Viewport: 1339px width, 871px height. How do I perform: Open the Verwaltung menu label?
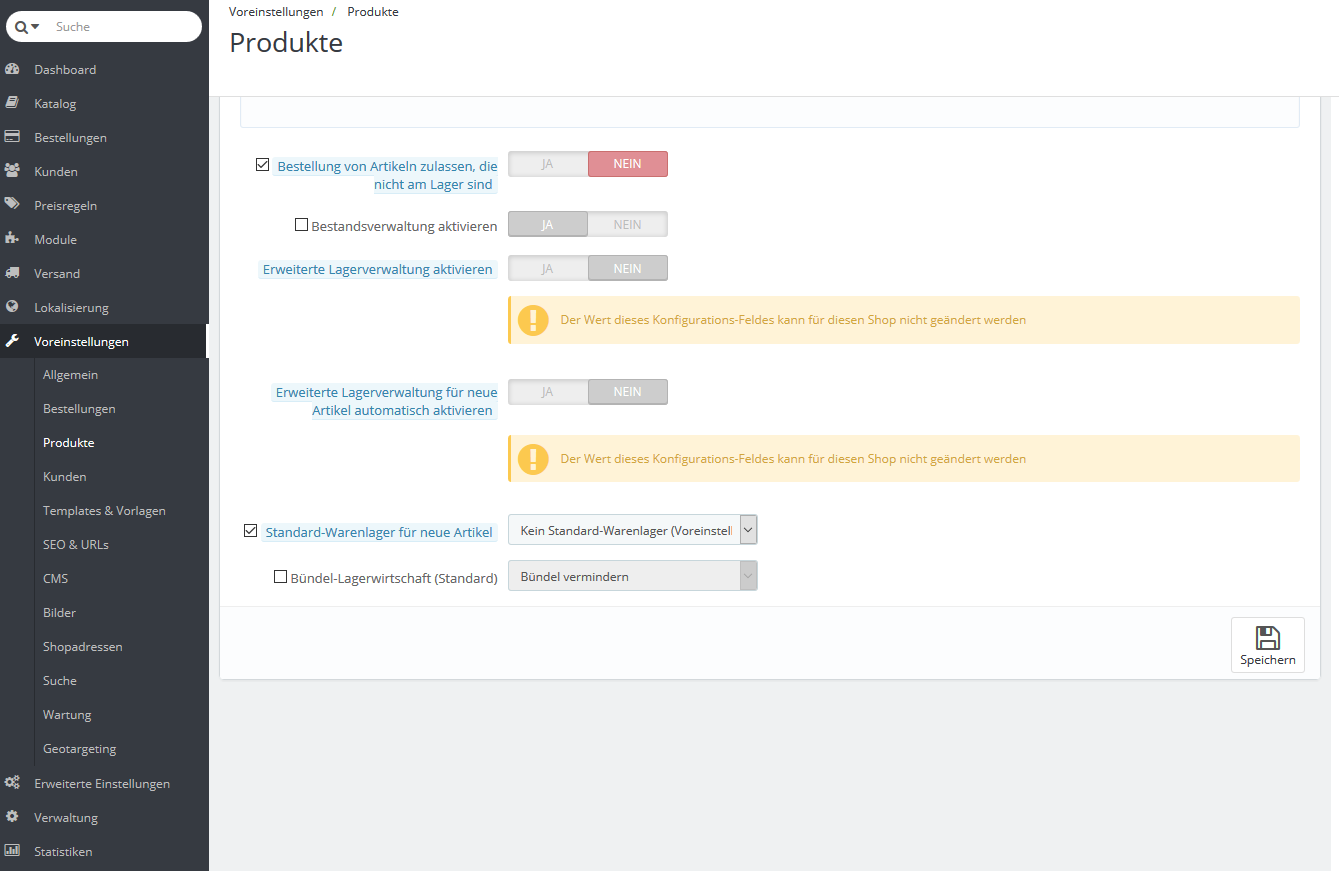pyautogui.click(x=66, y=818)
